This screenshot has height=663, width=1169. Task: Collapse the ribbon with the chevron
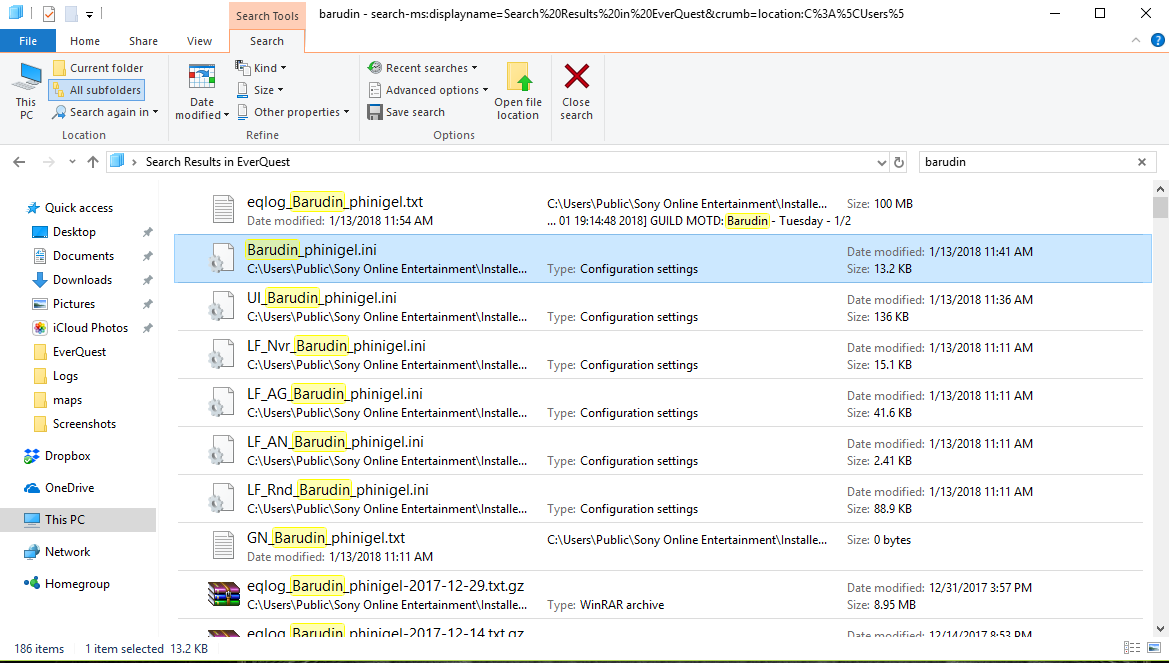(1135, 40)
